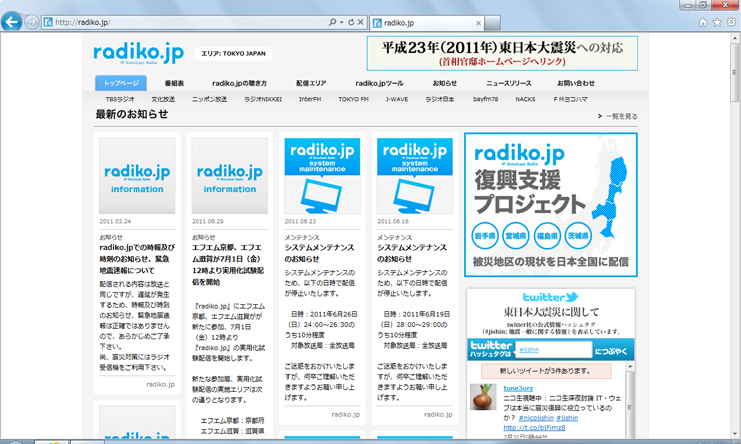Open the 2011.06.16 システムメンテナンスのお知らせ title
Image resolution: width=741 pixels, height=444 pixels.
[412, 253]
